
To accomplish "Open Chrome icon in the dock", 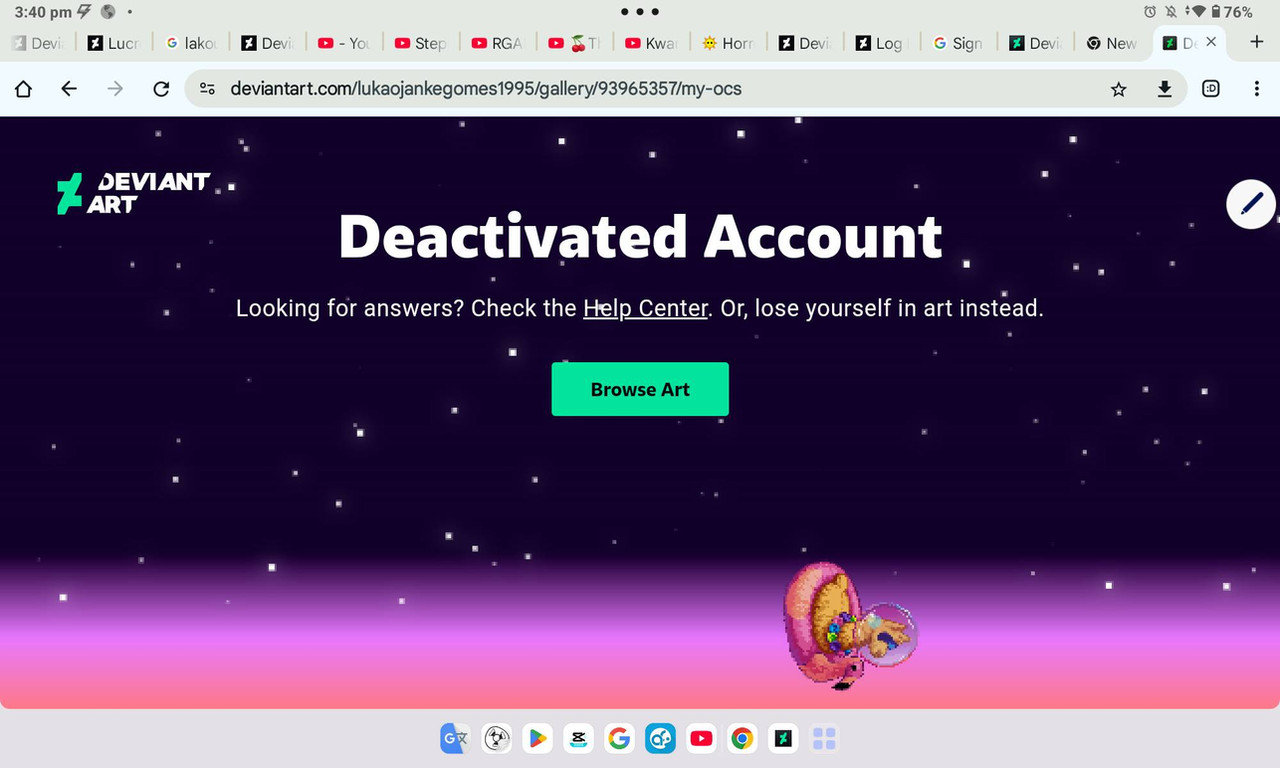I will [742, 739].
